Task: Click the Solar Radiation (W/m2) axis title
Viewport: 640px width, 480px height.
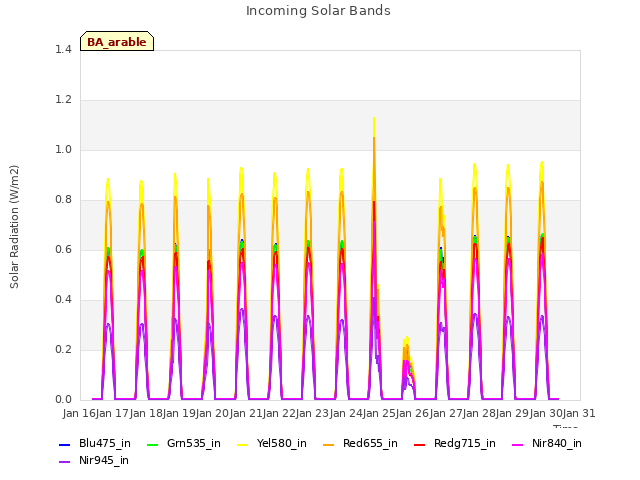Action: 14,227
